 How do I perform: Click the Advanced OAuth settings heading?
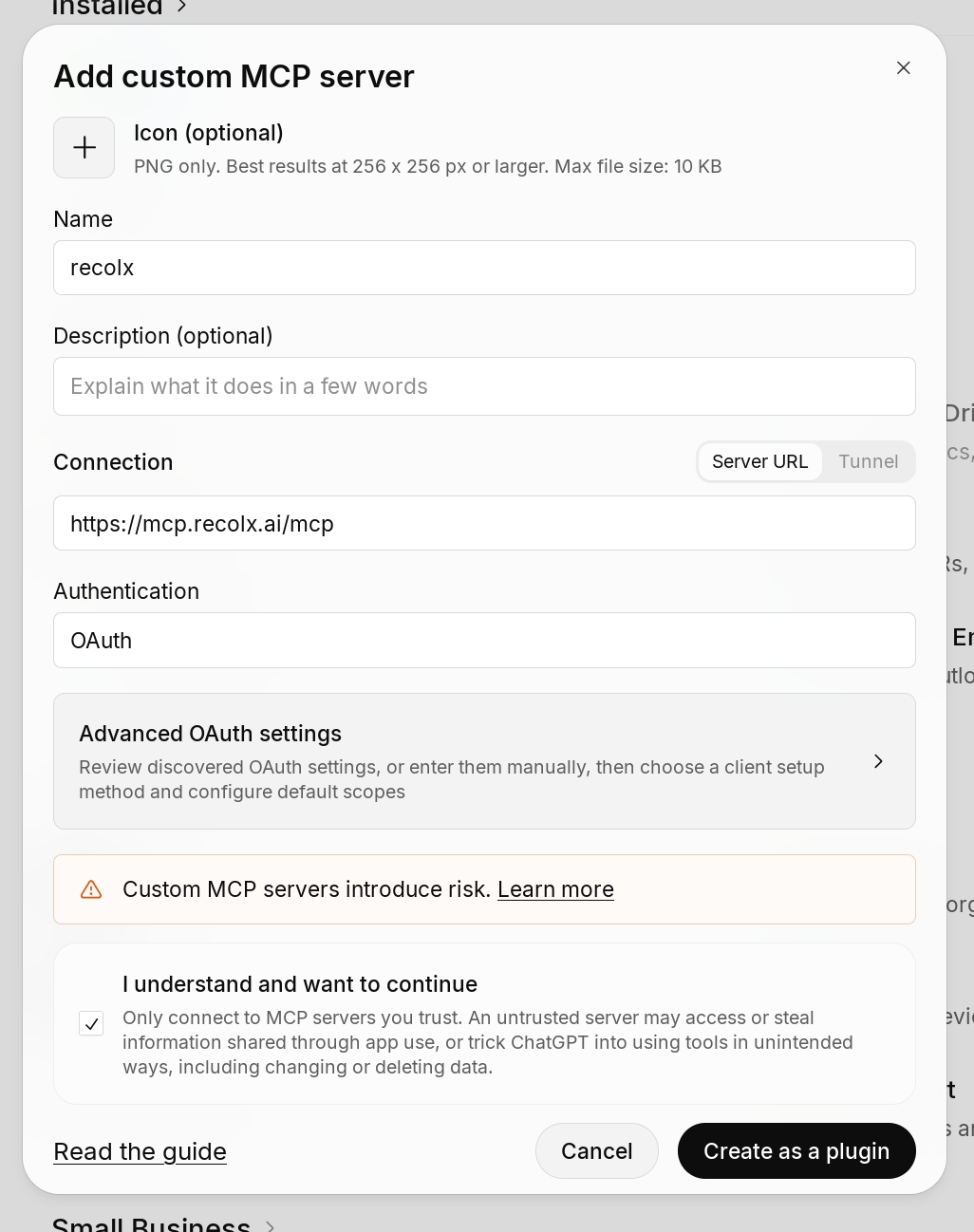(210, 734)
